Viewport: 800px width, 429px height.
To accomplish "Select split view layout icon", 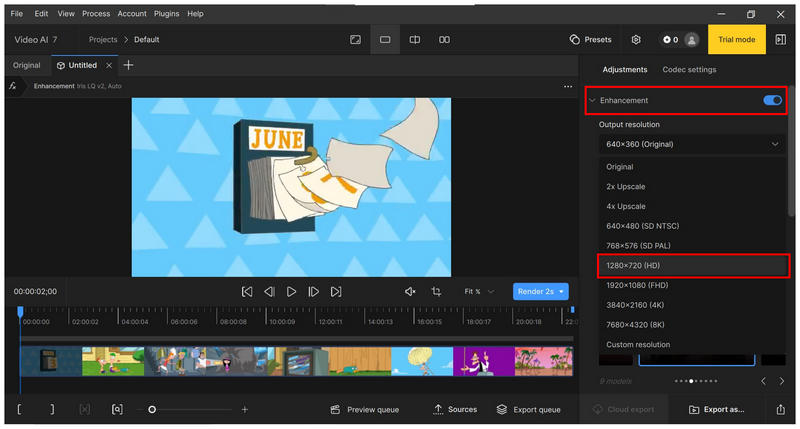I will click(x=415, y=40).
